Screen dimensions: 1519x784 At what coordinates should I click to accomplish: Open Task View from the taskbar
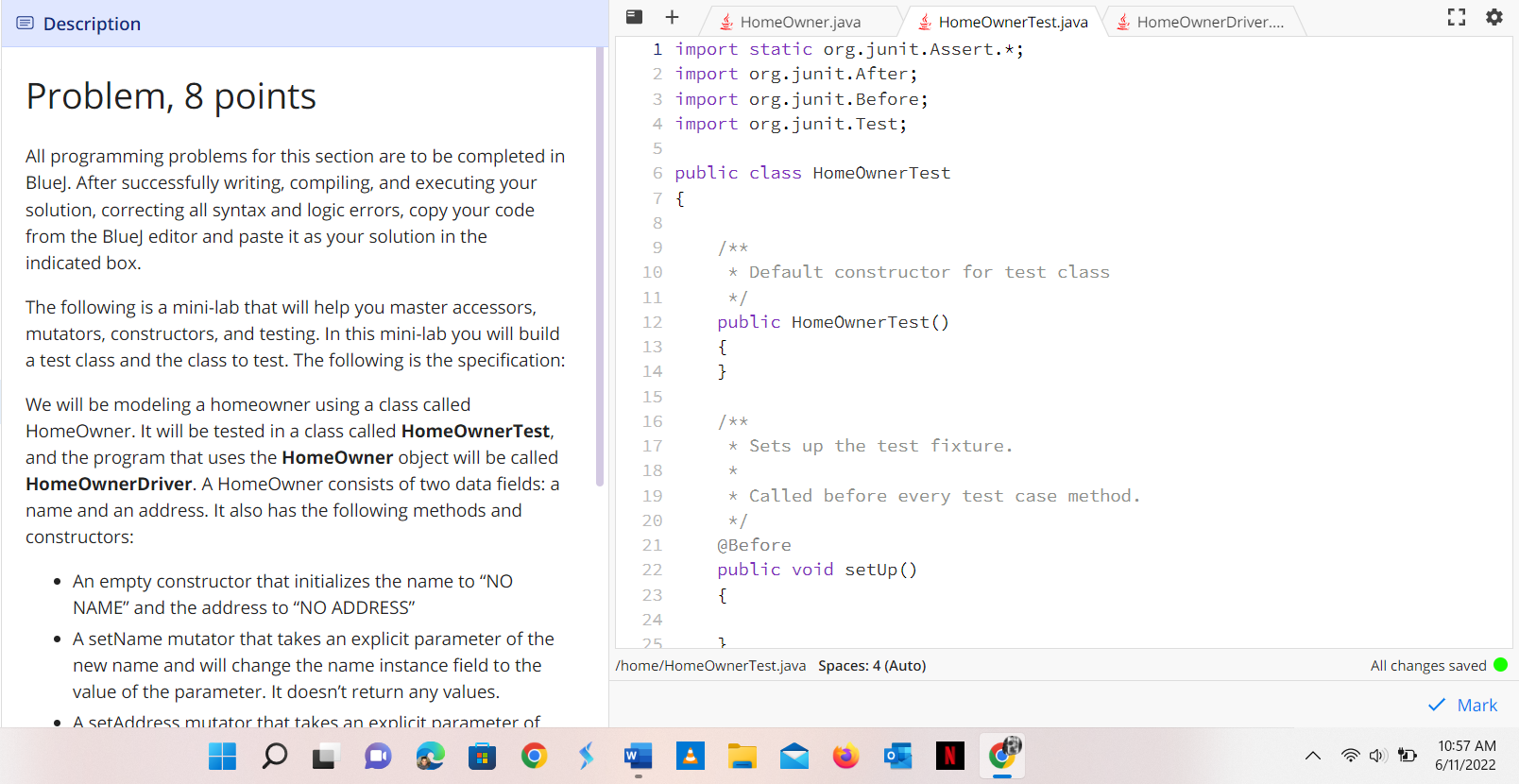325,757
